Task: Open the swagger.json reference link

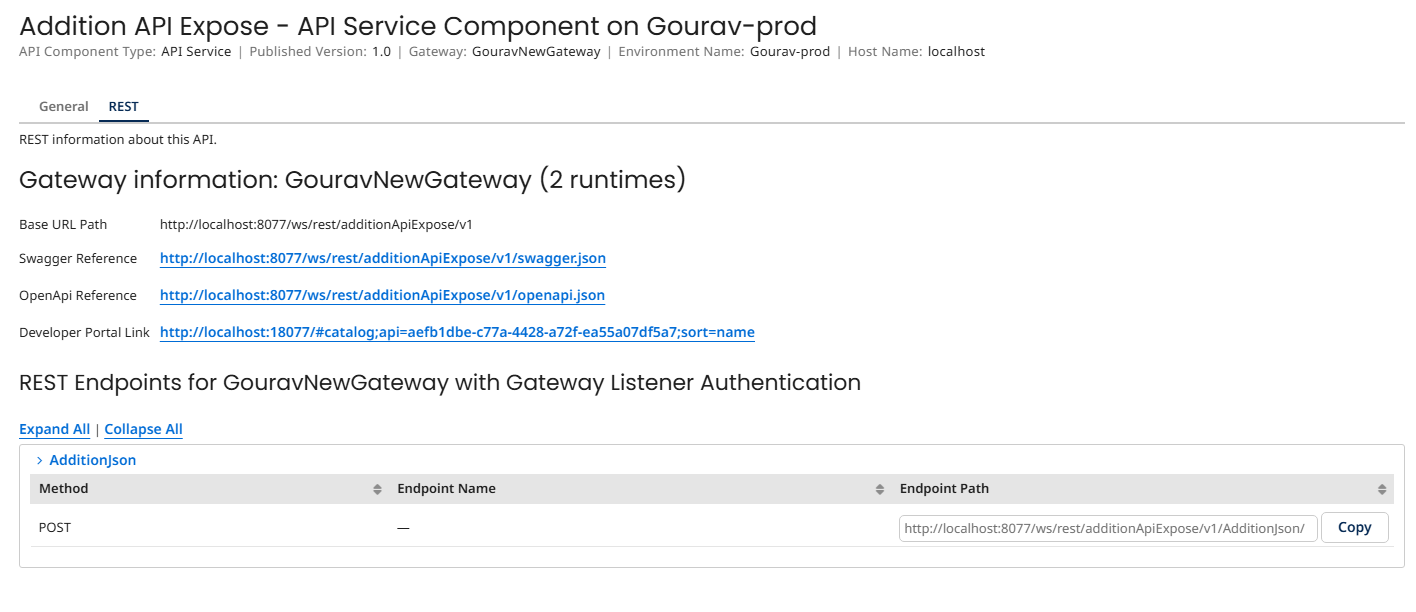Action: pos(383,258)
